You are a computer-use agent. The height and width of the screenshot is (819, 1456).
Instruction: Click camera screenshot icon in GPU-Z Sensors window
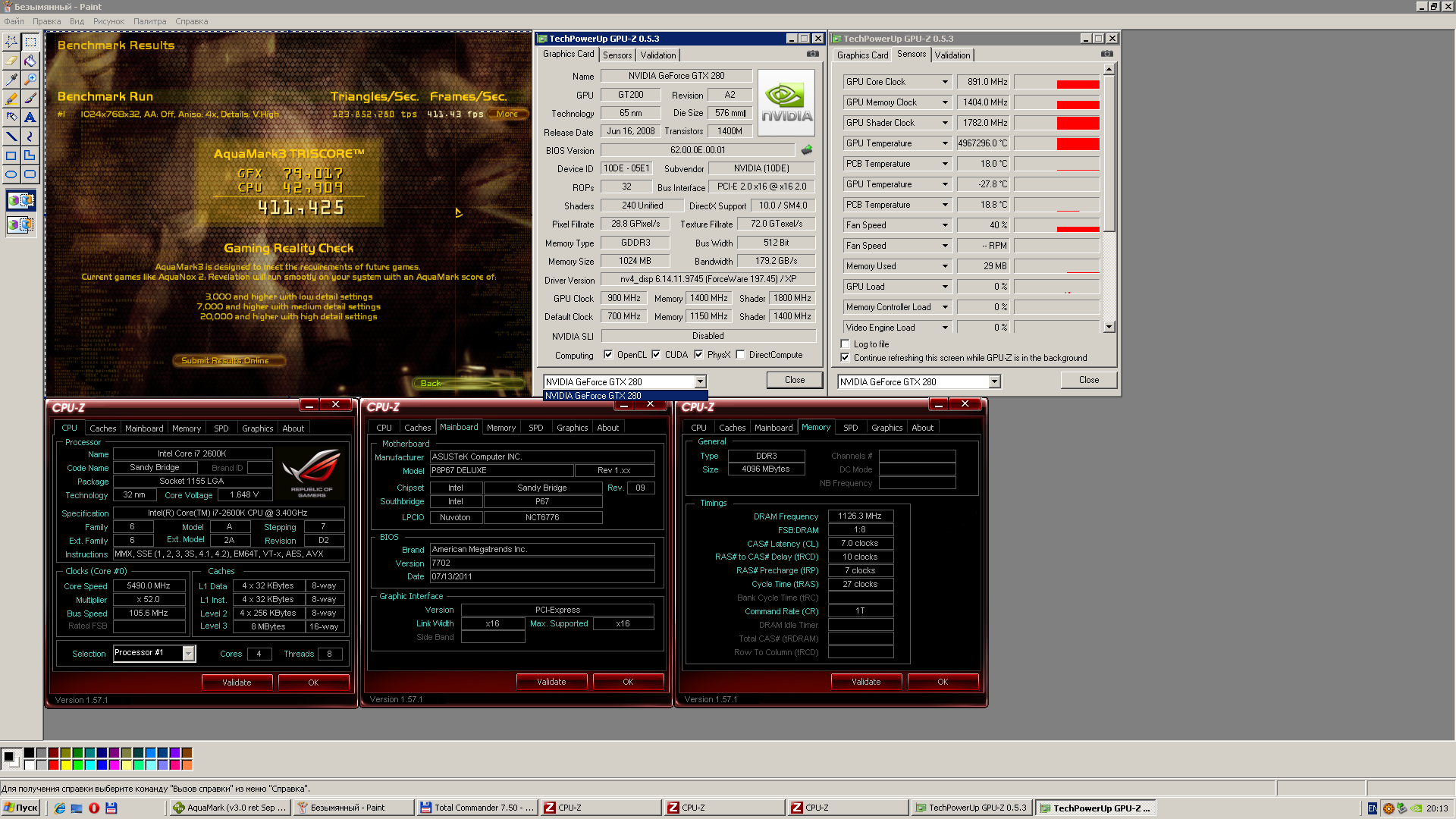coord(1107,54)
